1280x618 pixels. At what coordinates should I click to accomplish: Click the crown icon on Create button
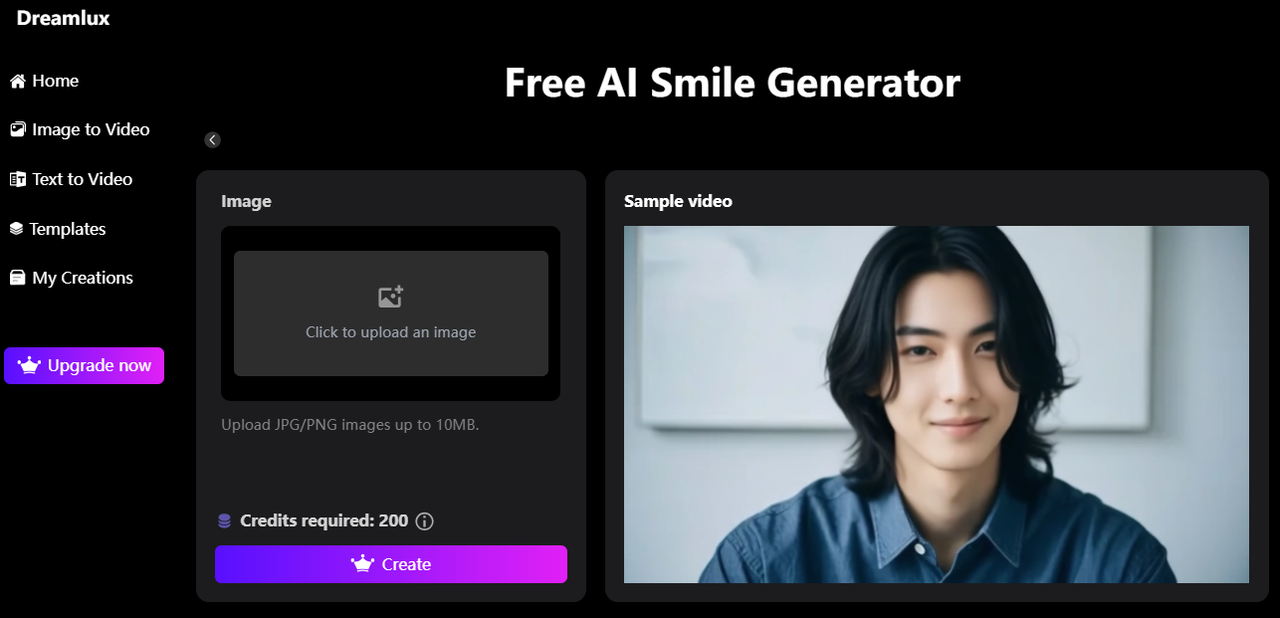click(x=362, y=564)
